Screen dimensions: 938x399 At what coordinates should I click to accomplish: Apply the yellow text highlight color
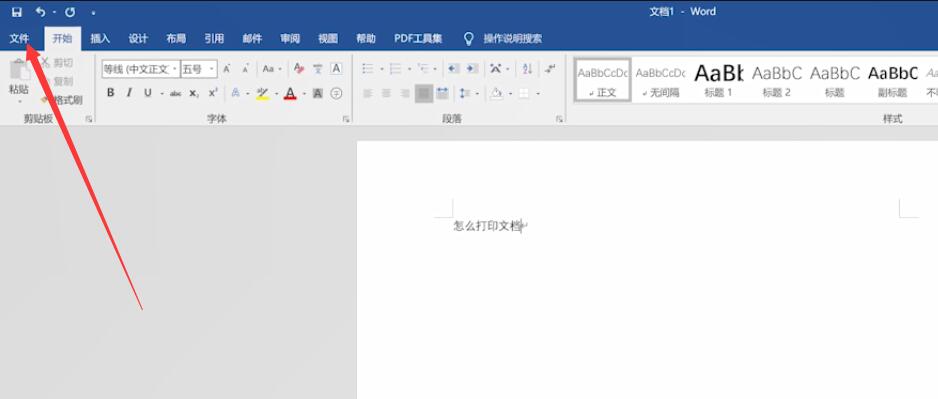coord(262,93)
